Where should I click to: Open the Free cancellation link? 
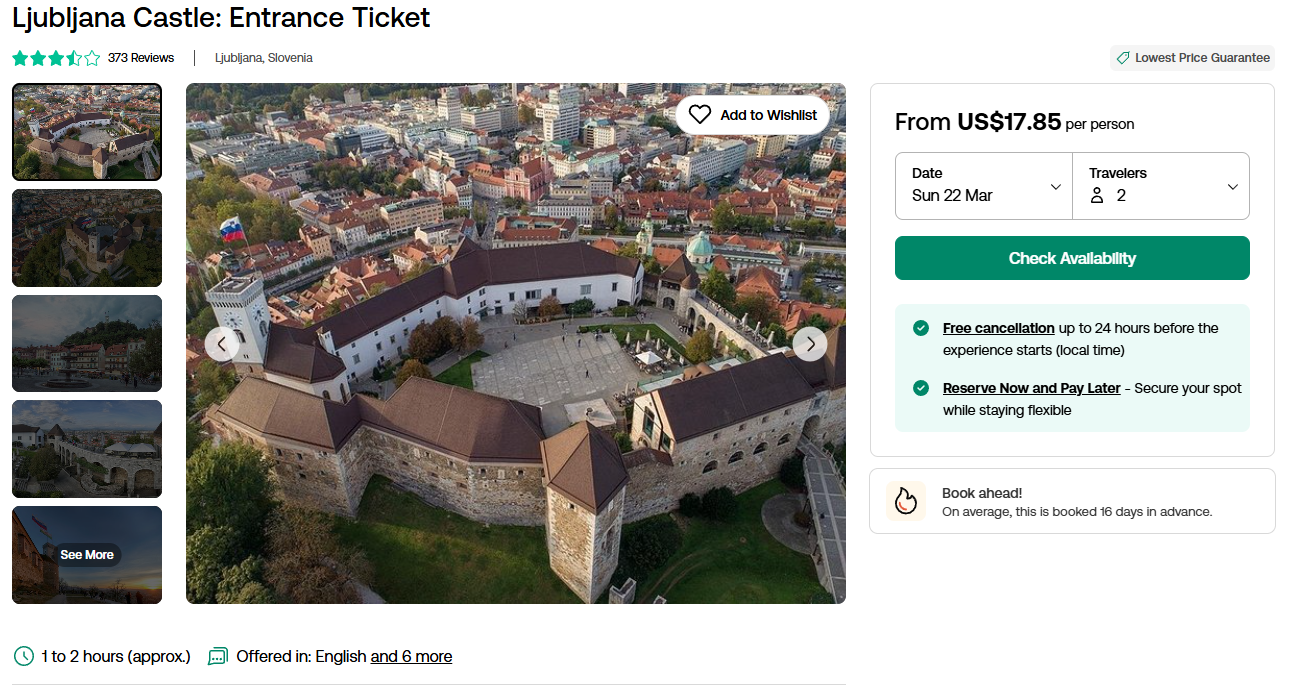pos(998,328)
